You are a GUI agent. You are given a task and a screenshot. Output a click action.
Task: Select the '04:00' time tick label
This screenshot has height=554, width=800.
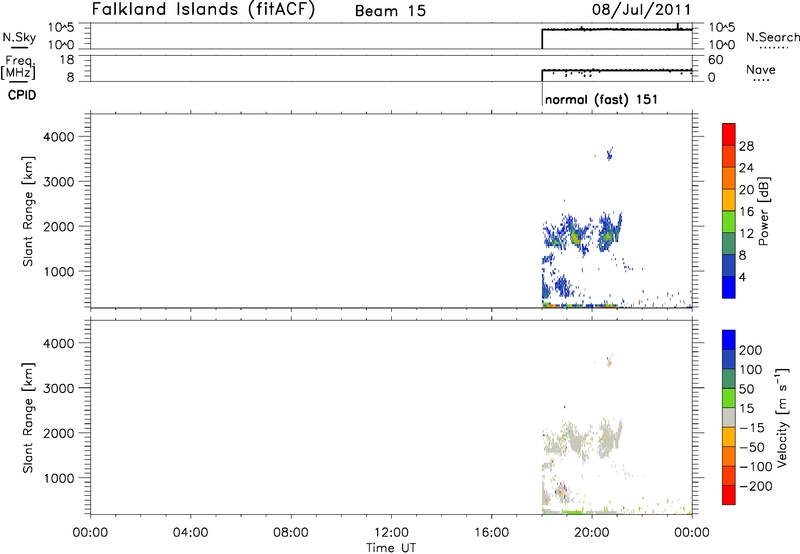click(190, 533)
